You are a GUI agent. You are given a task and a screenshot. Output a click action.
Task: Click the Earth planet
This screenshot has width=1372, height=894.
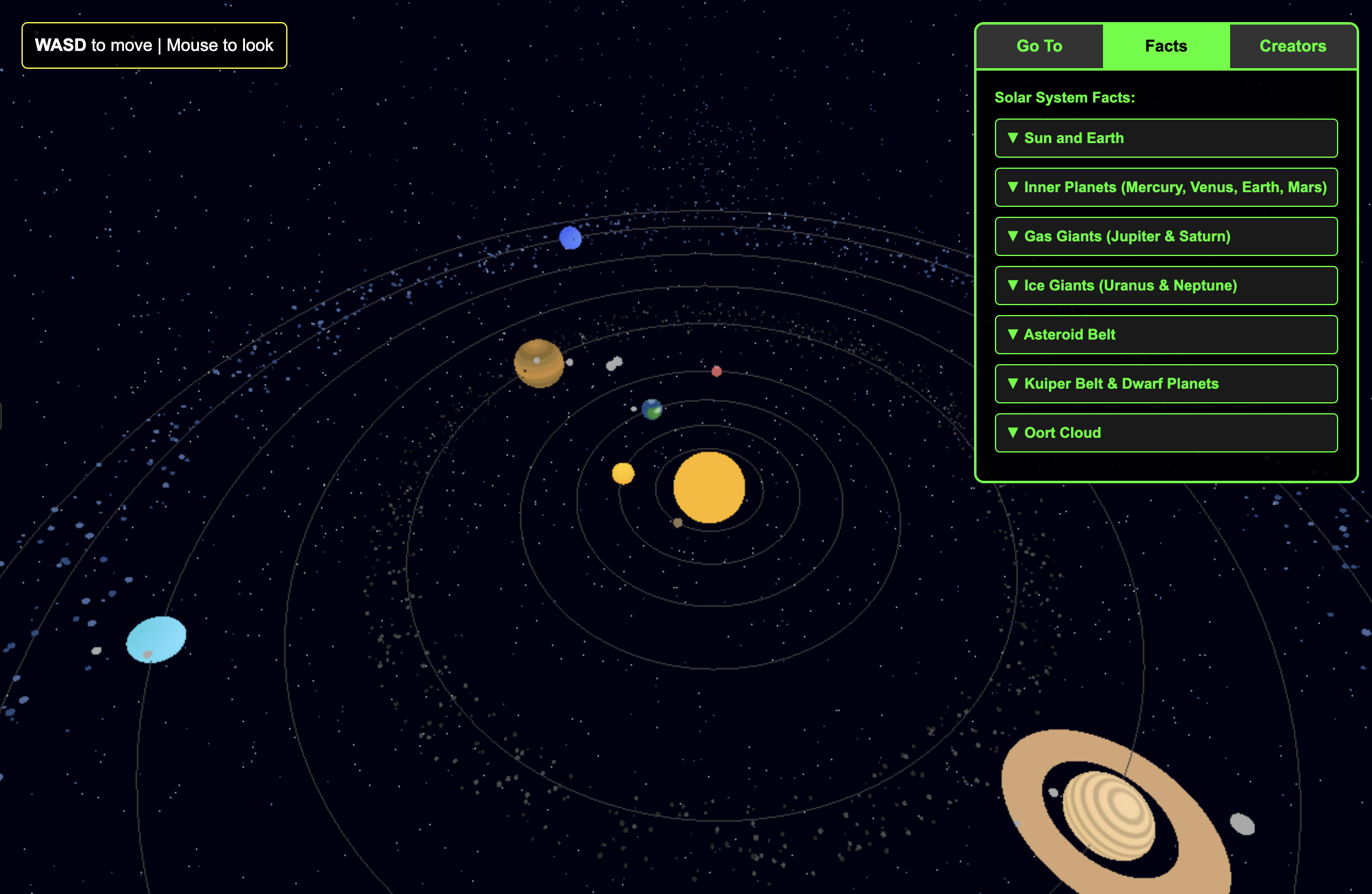pos(652,410)
